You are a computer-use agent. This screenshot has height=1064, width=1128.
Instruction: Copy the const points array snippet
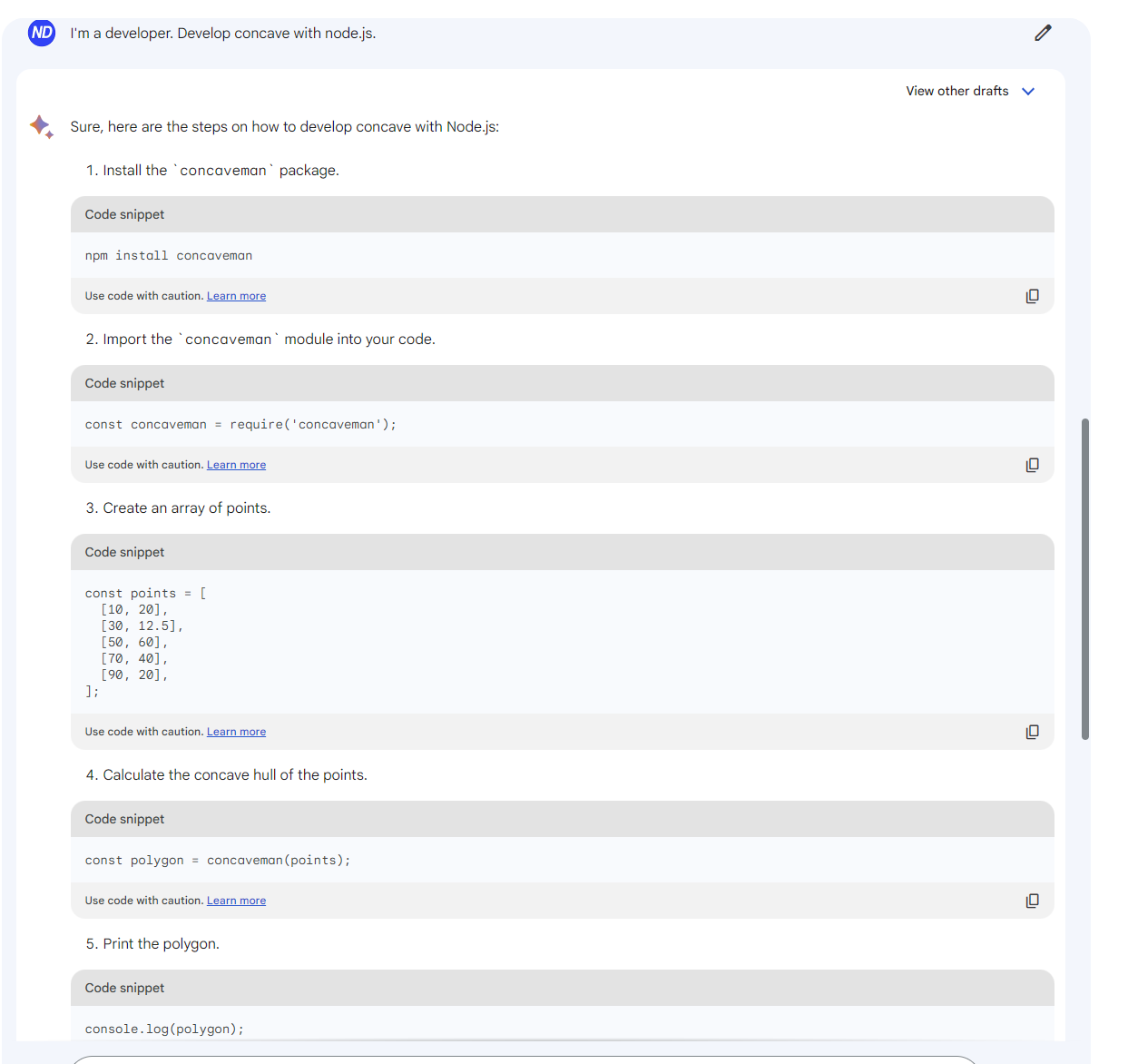pyautogui.click(x=1032, y=732)
